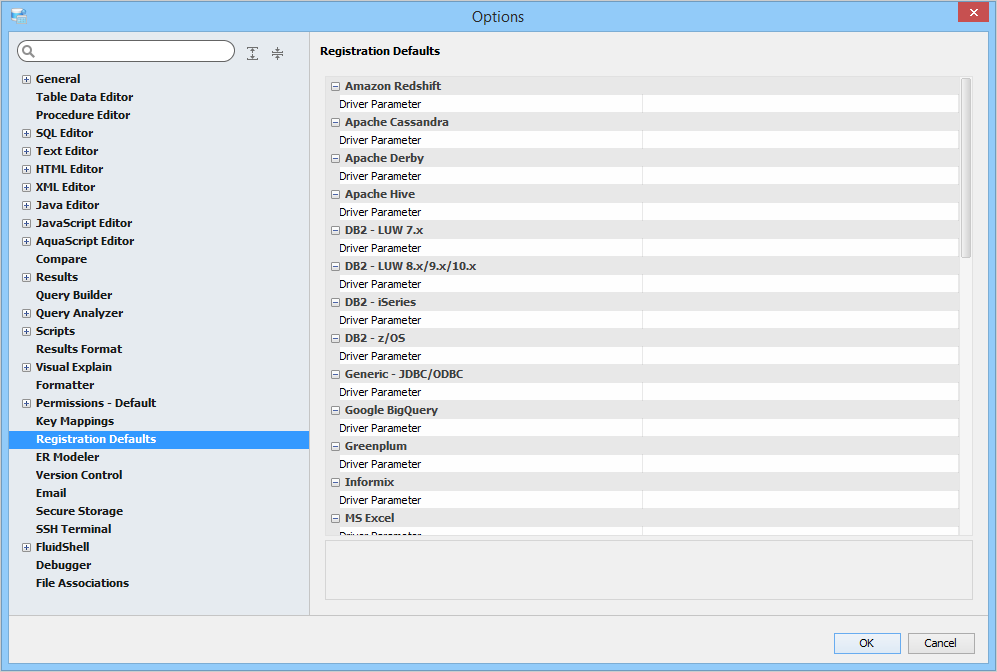The width and height of the screenshot is (997, 672).
Task: Select File Associations in tree
Action: point(82,583)
